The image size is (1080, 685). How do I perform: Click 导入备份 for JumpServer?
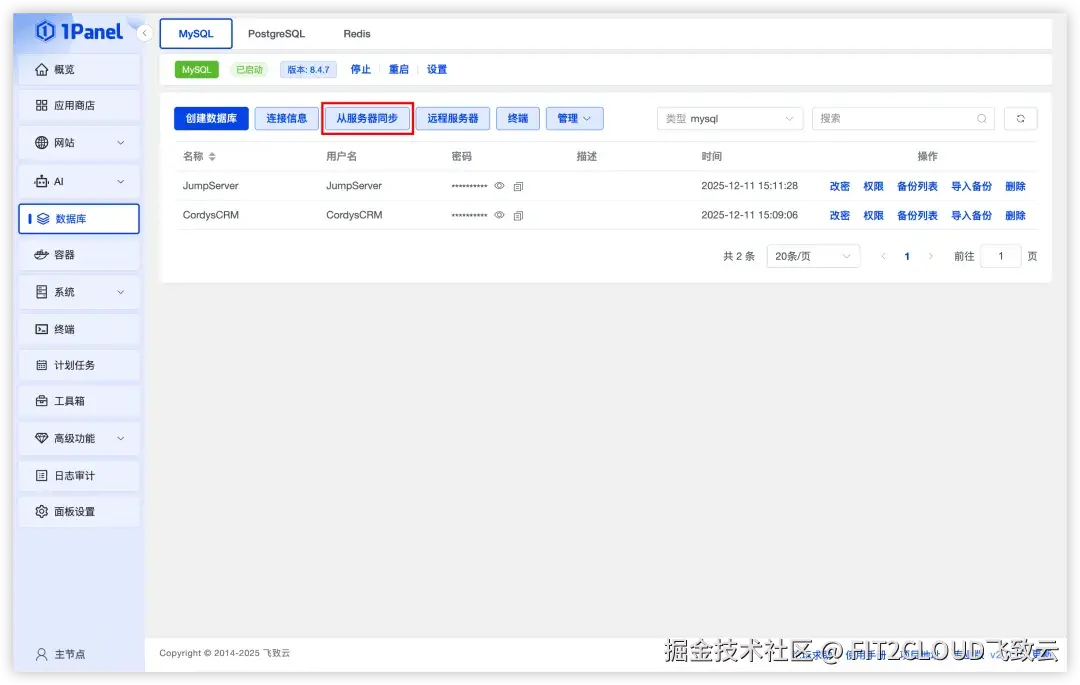pyautogui.click(x=971, y=186)
